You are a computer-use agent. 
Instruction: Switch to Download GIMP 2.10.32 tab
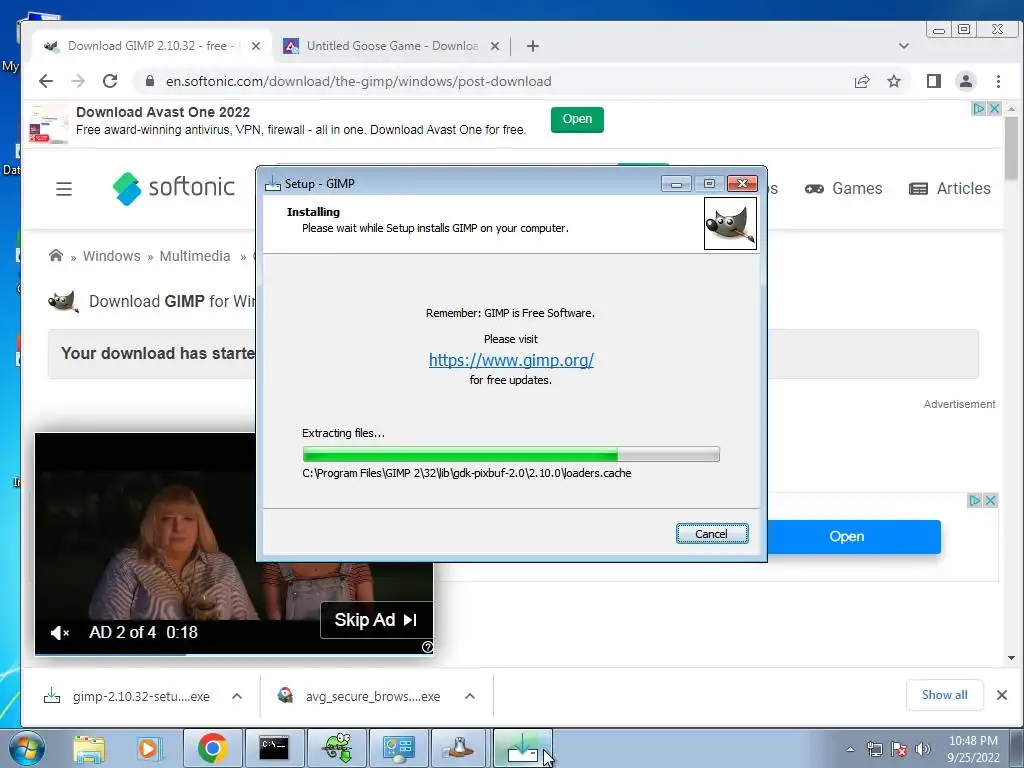152,46
